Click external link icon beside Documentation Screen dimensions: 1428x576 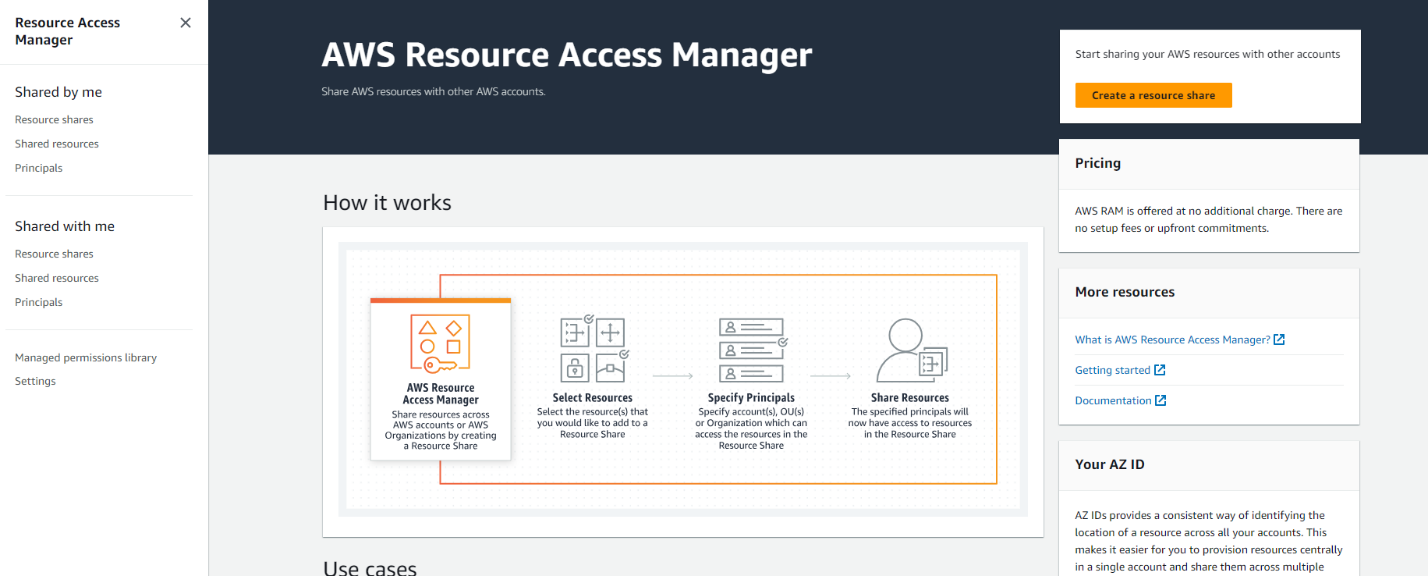point(1161,400)
